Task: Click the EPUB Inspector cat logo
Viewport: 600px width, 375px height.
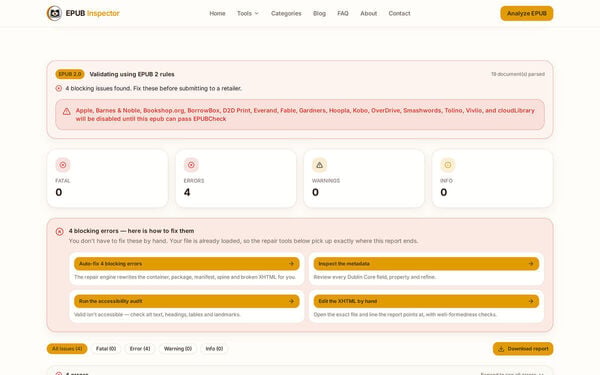Action: [x=54, y=13]
